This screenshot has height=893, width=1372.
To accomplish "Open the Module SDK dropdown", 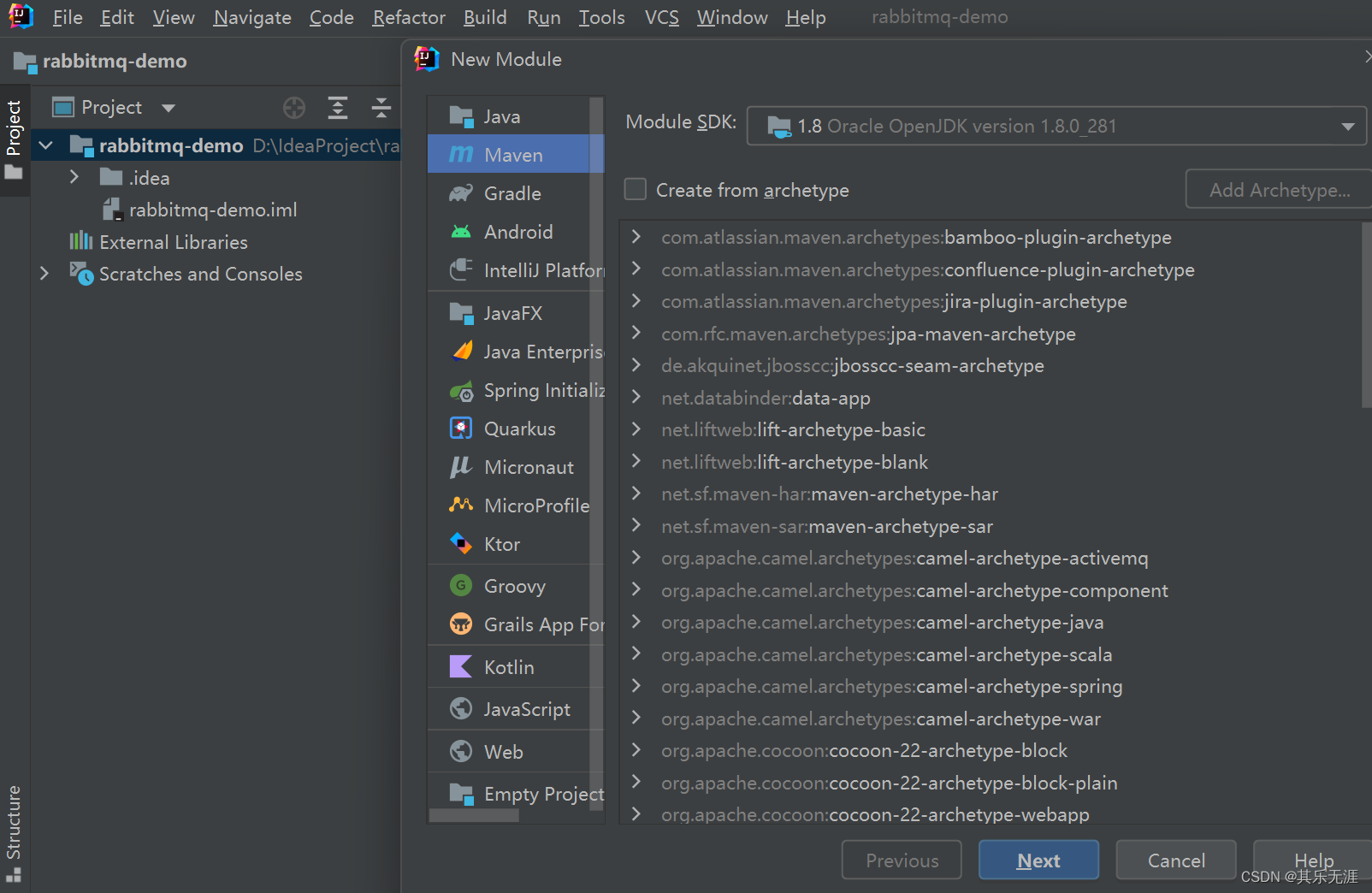I will 1056,126.
